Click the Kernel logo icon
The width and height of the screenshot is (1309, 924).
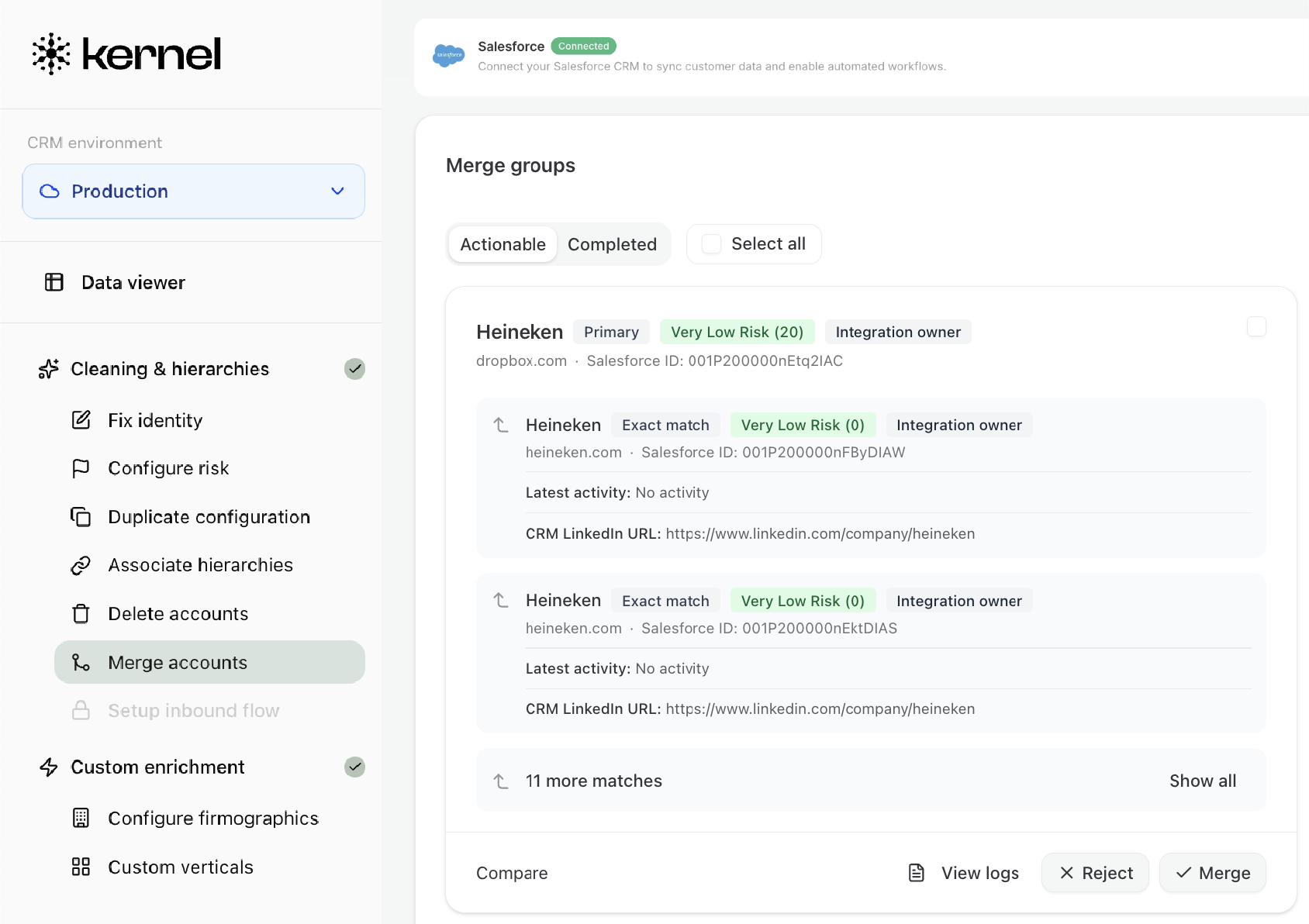click(x=51, y=53)
